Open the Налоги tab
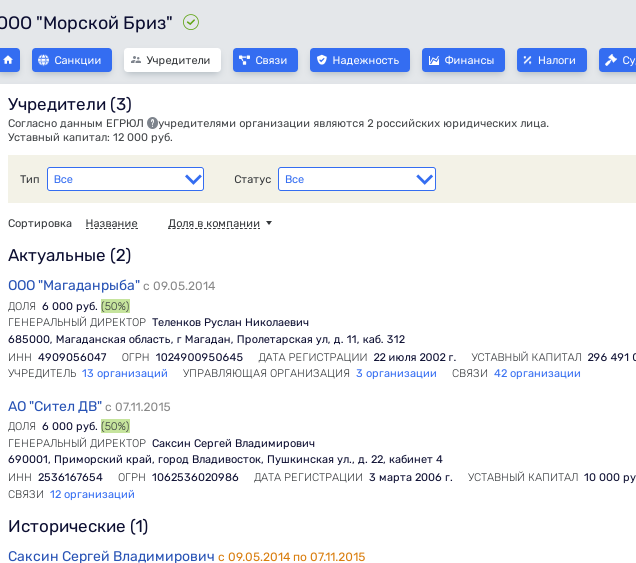 point(552,60)
